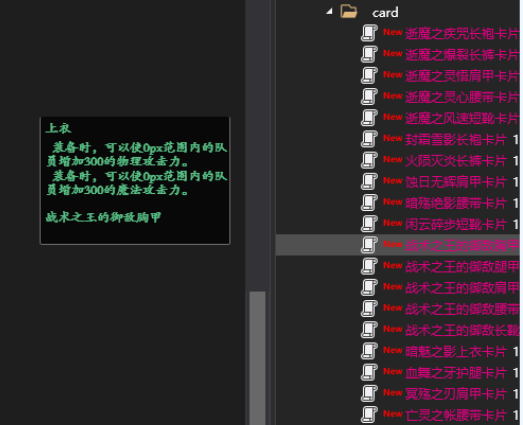The width and height of the screenshot is (523, 425).
Task: Click scroll icon of 逝魔之风速短靴卡片
Action: (x=369, y=117)
